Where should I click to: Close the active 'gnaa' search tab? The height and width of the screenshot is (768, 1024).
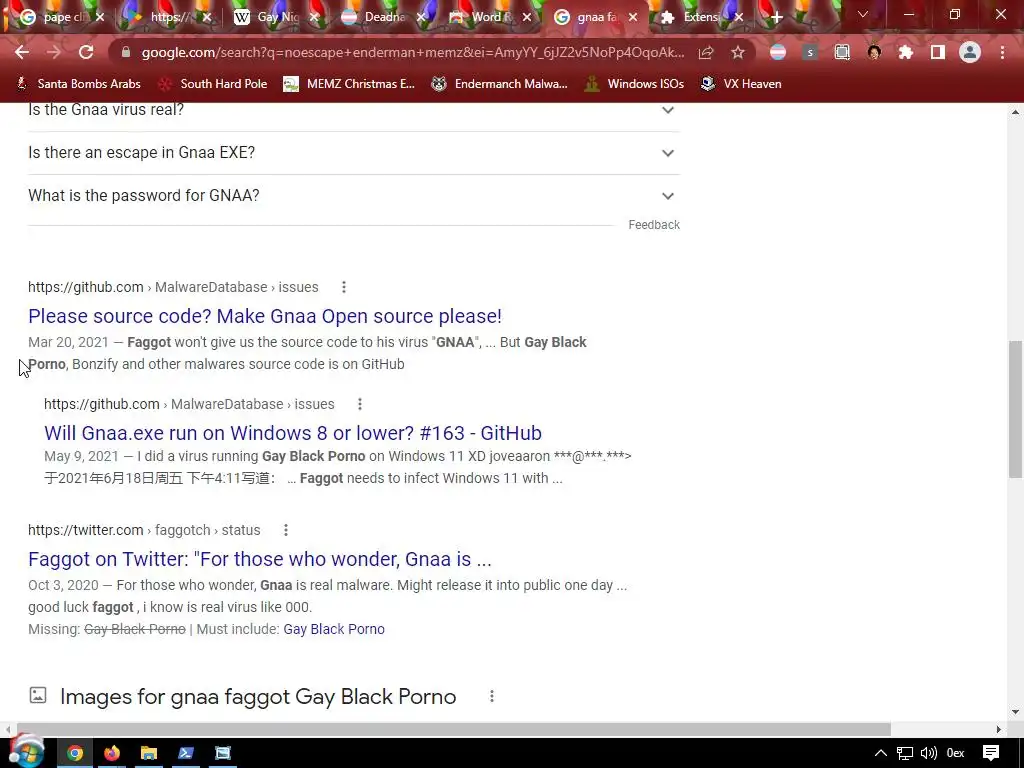point(633,18)
